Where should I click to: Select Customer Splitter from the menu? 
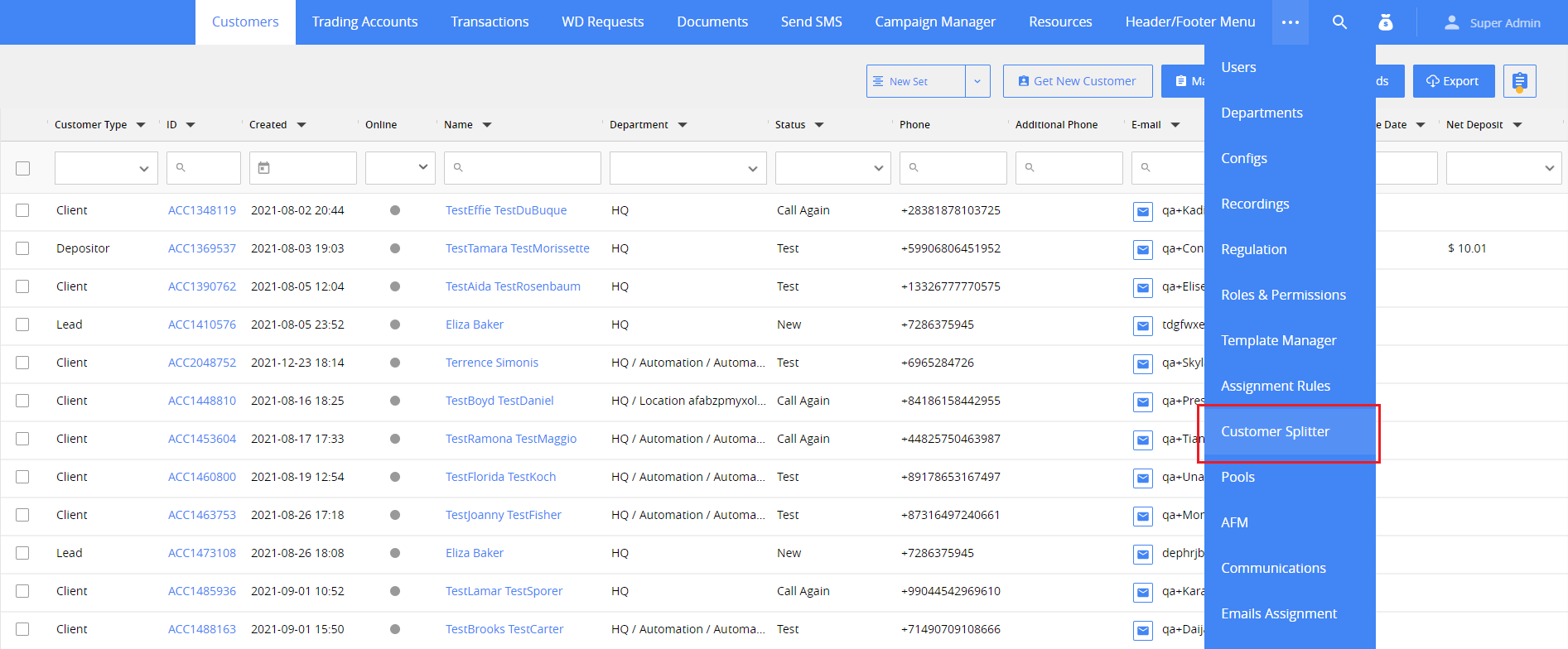pyautogui.click(x=1275, y=431)
